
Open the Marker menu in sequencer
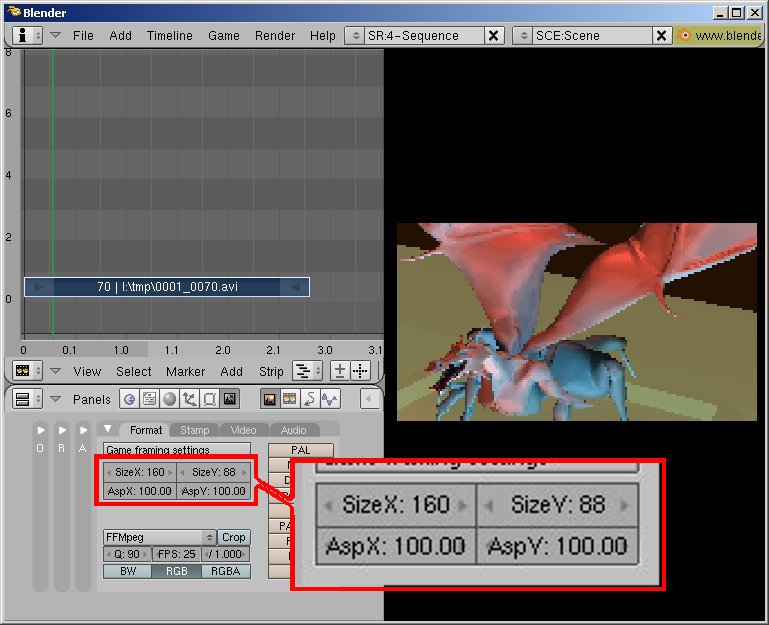click(185, 371)
